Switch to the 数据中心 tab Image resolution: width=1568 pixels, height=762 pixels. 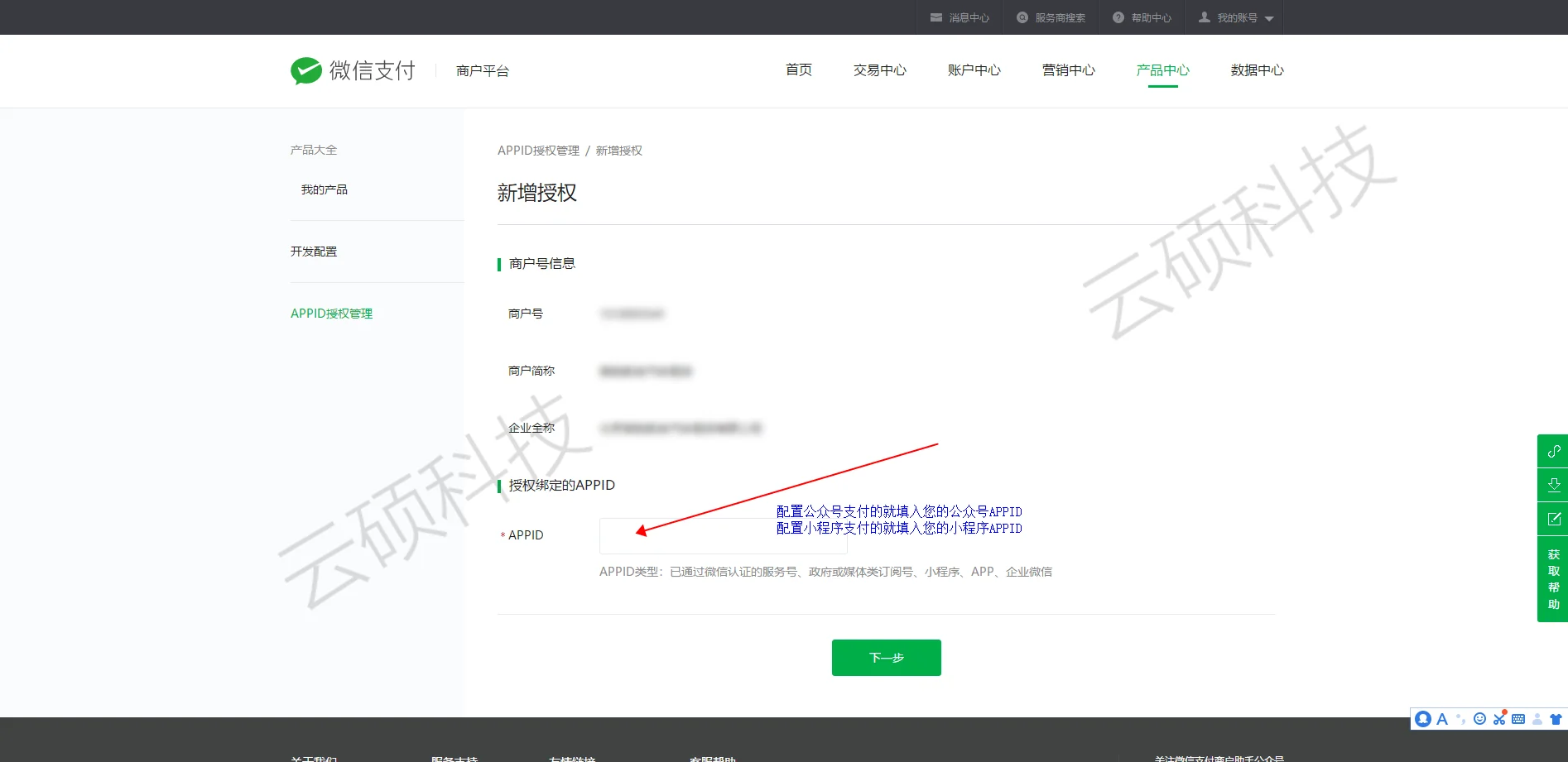coord(1258,70)
